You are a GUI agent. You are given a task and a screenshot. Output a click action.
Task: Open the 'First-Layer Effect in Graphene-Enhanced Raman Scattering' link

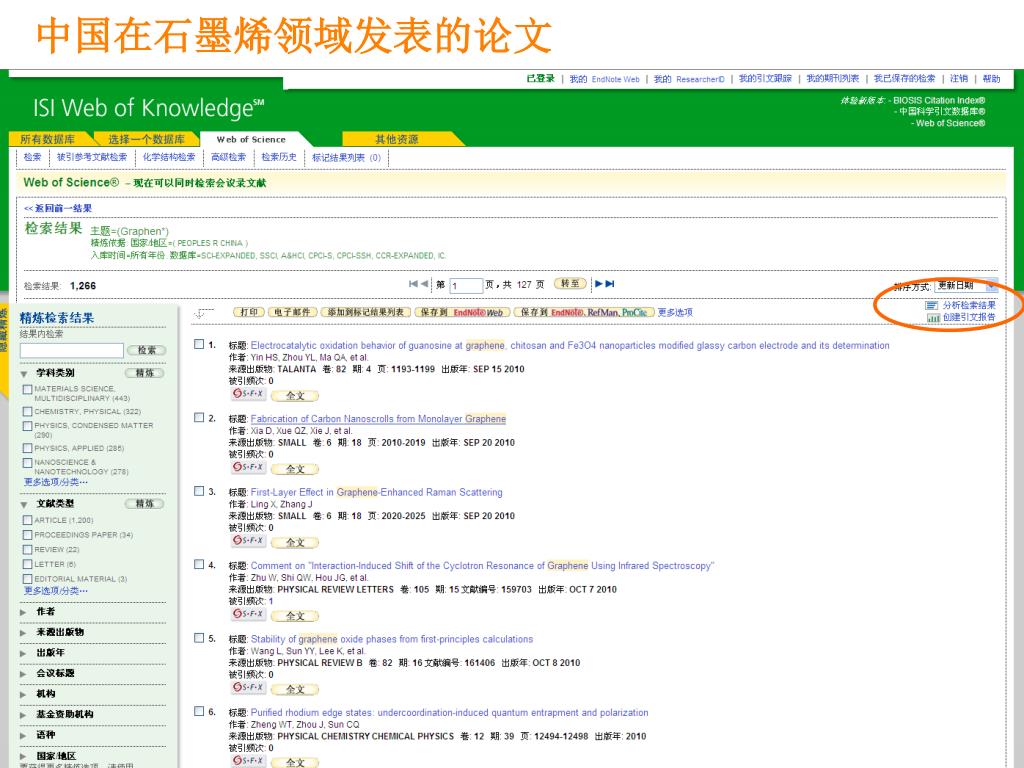pyautogui.click(x=377, y=492)
